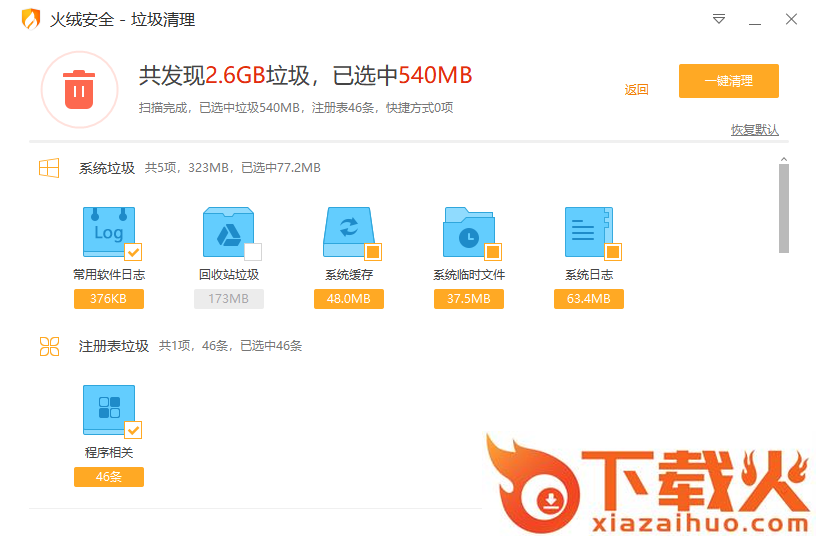This screenshot has height=538, width=818.
Task: Select the 系统日志 document icon
Action: 587,232
